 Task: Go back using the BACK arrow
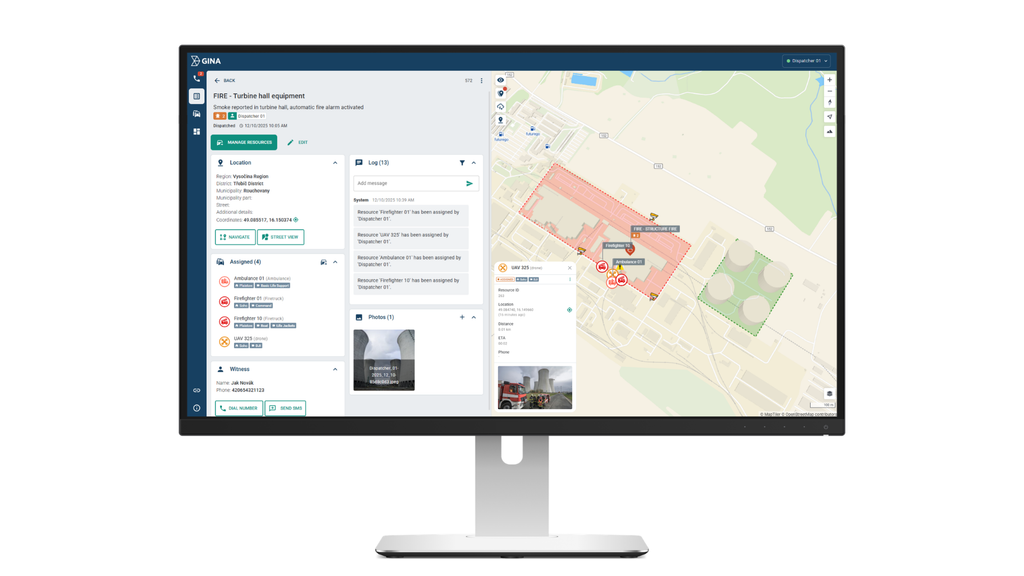(225, 80)
